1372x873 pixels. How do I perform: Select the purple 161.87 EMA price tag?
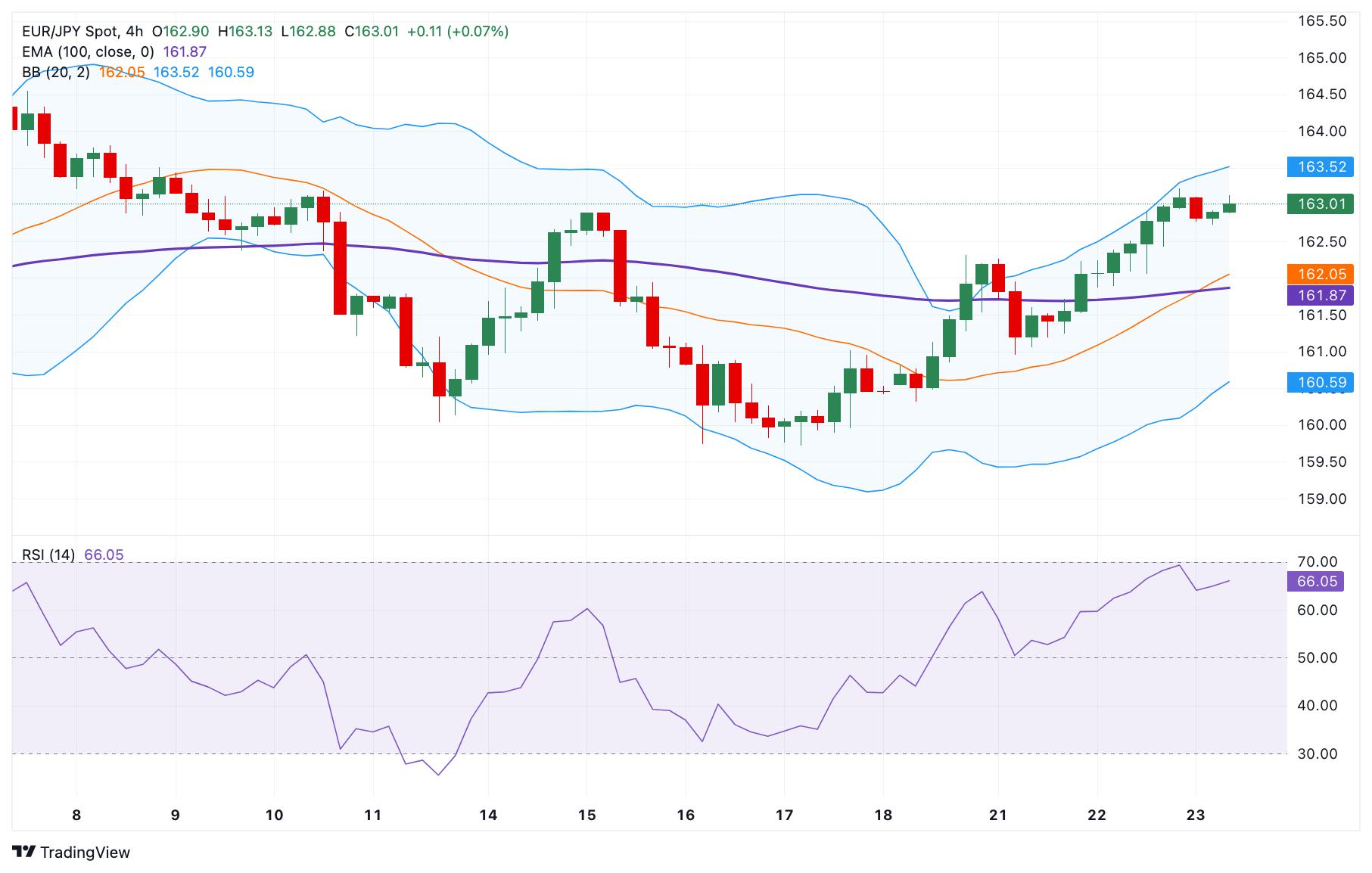click(x=1320, y=295)
